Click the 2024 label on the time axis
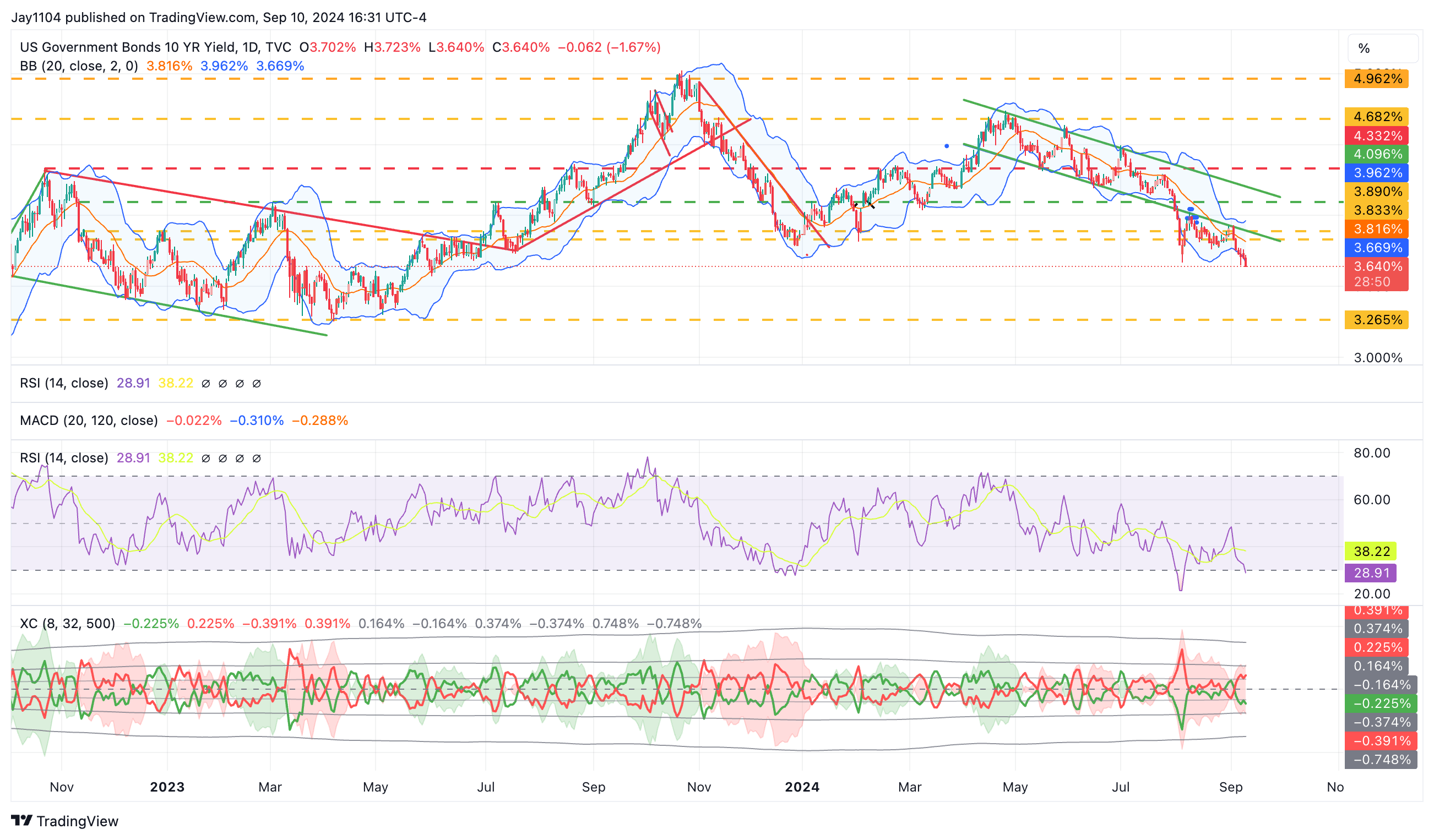The image size is (1434, 840). click(x=802, y=787)
